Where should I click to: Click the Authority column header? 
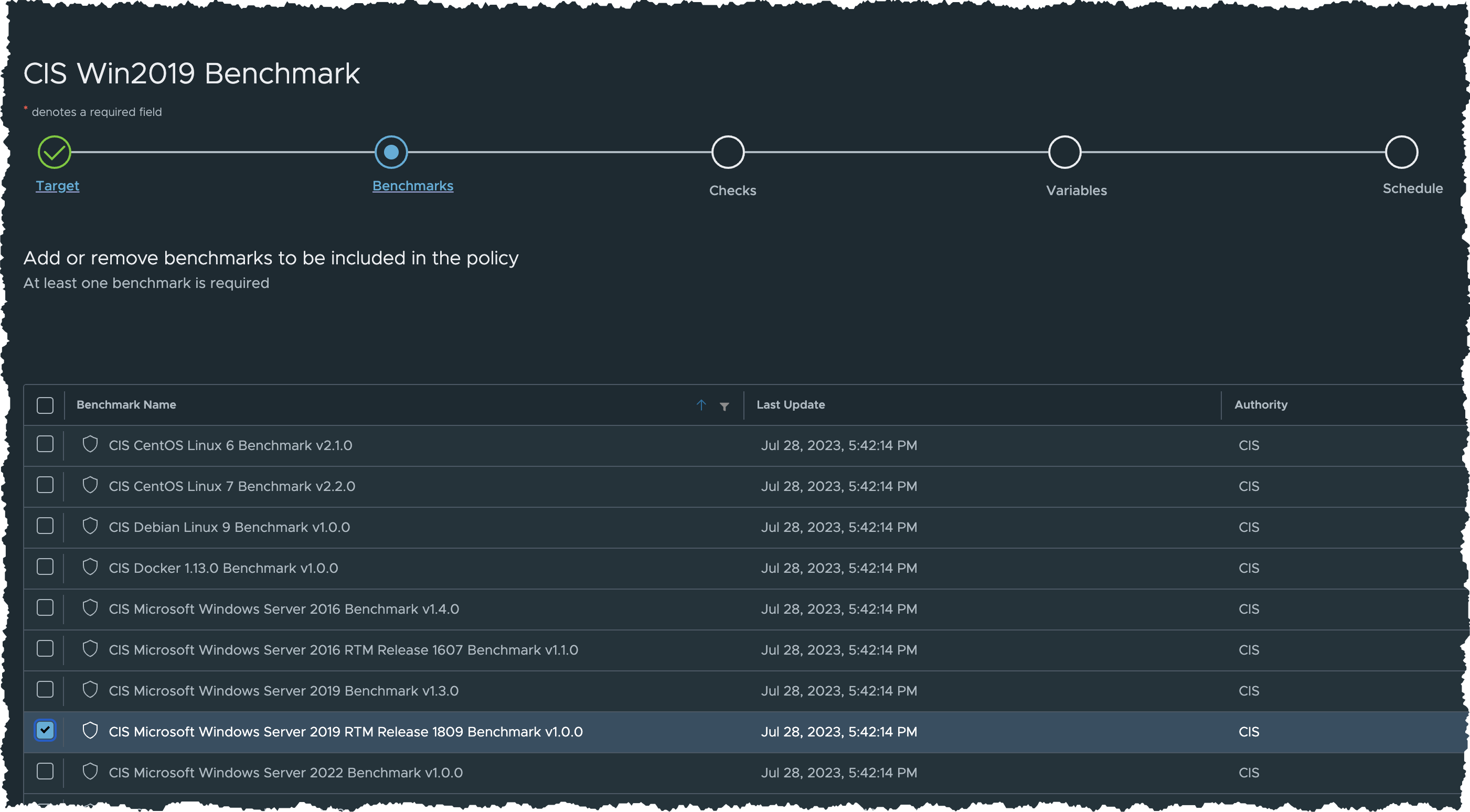pyautogui.click(x=1261, y=405)
